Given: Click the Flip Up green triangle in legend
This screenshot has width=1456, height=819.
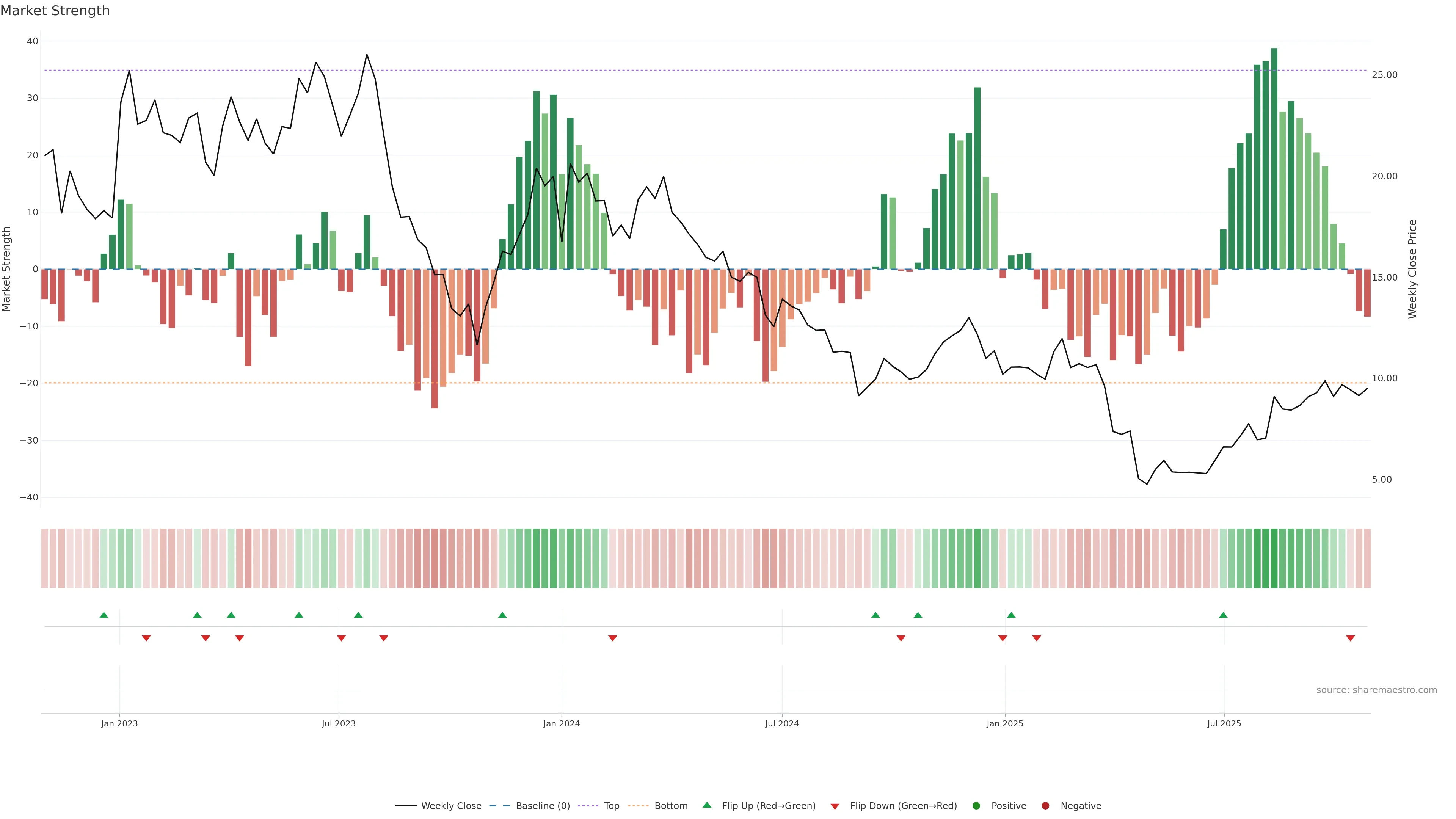Looking at the screenshot, I should click(x=706, y=805).
